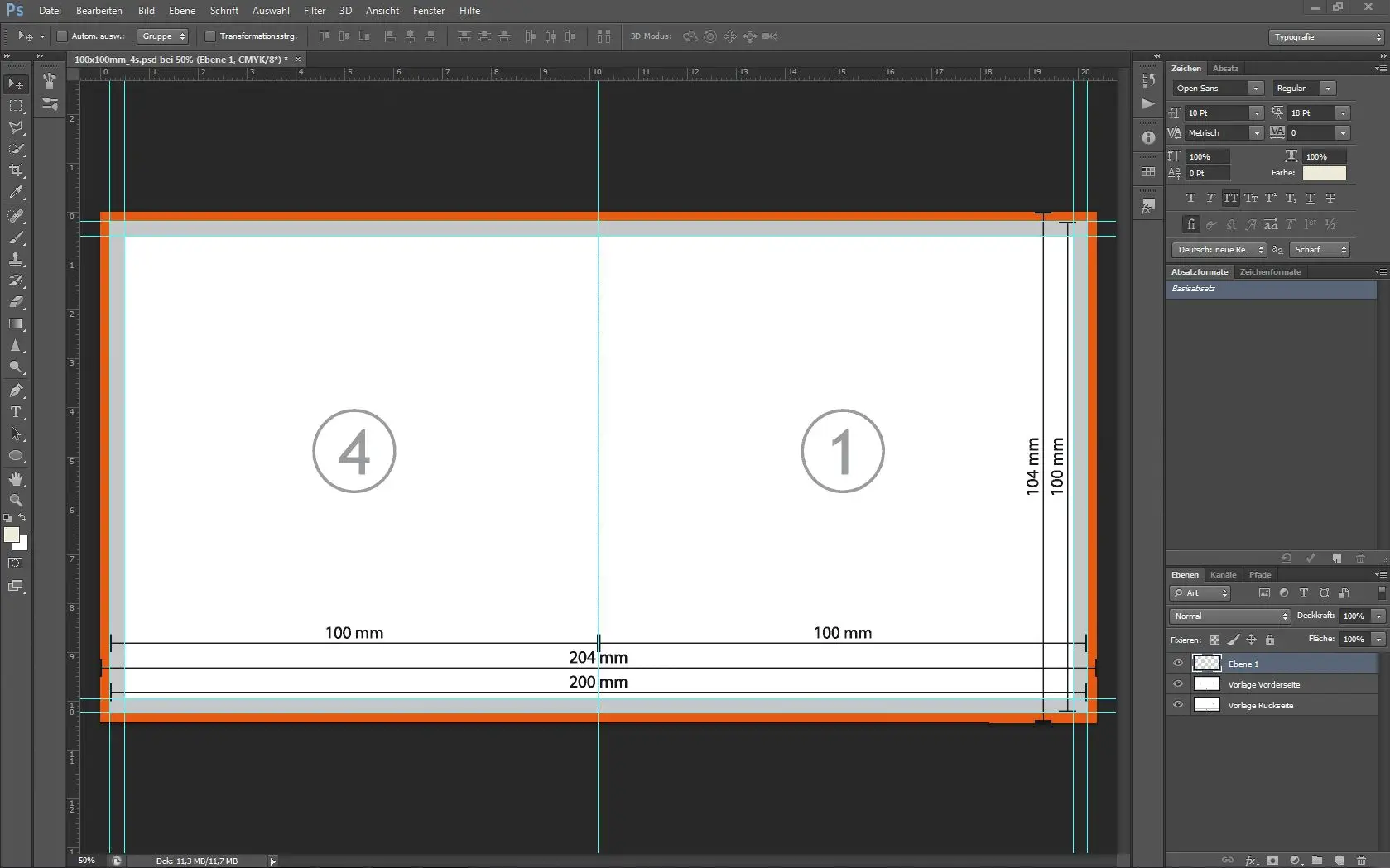Select the Move tool
Screen dimensions: 1390x868
tap(16, 84)
